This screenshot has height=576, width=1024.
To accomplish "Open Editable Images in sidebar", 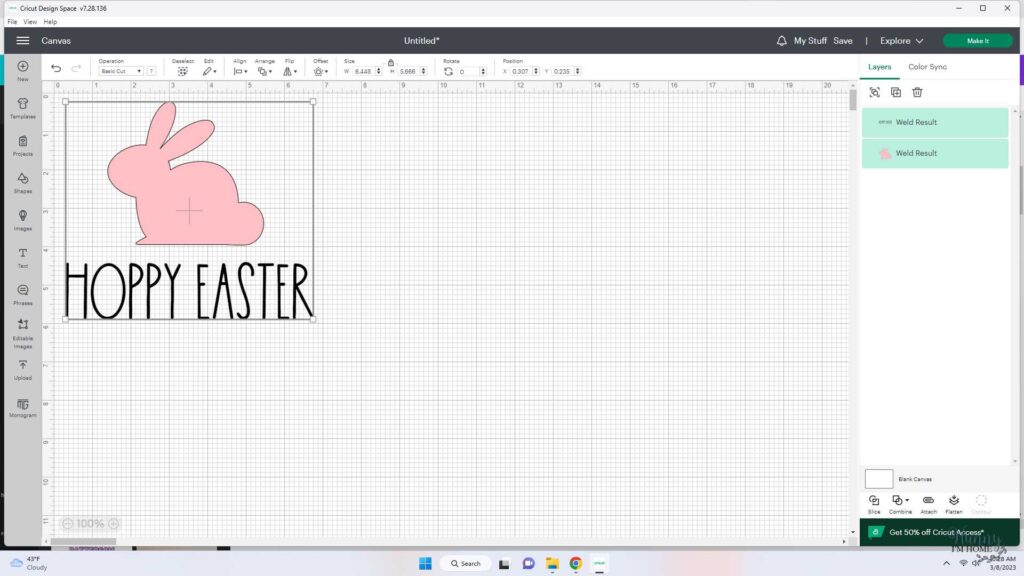I will tap(23, 334).
